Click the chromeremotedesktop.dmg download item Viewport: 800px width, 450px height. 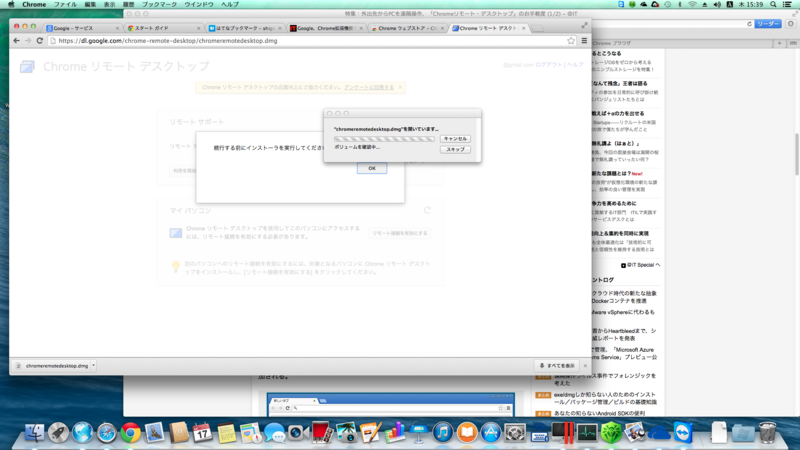[x=54, y=366]
